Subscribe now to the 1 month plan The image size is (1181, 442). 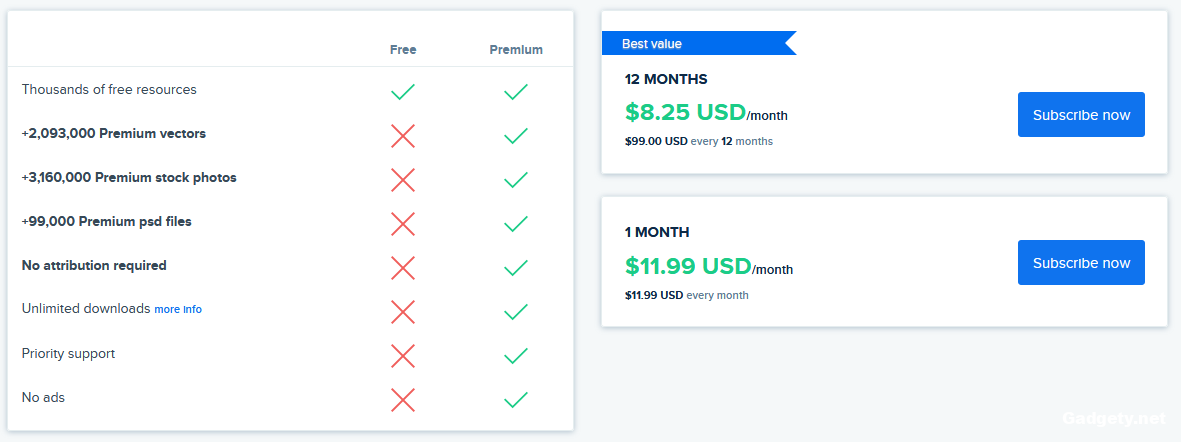click(1081, 263)
